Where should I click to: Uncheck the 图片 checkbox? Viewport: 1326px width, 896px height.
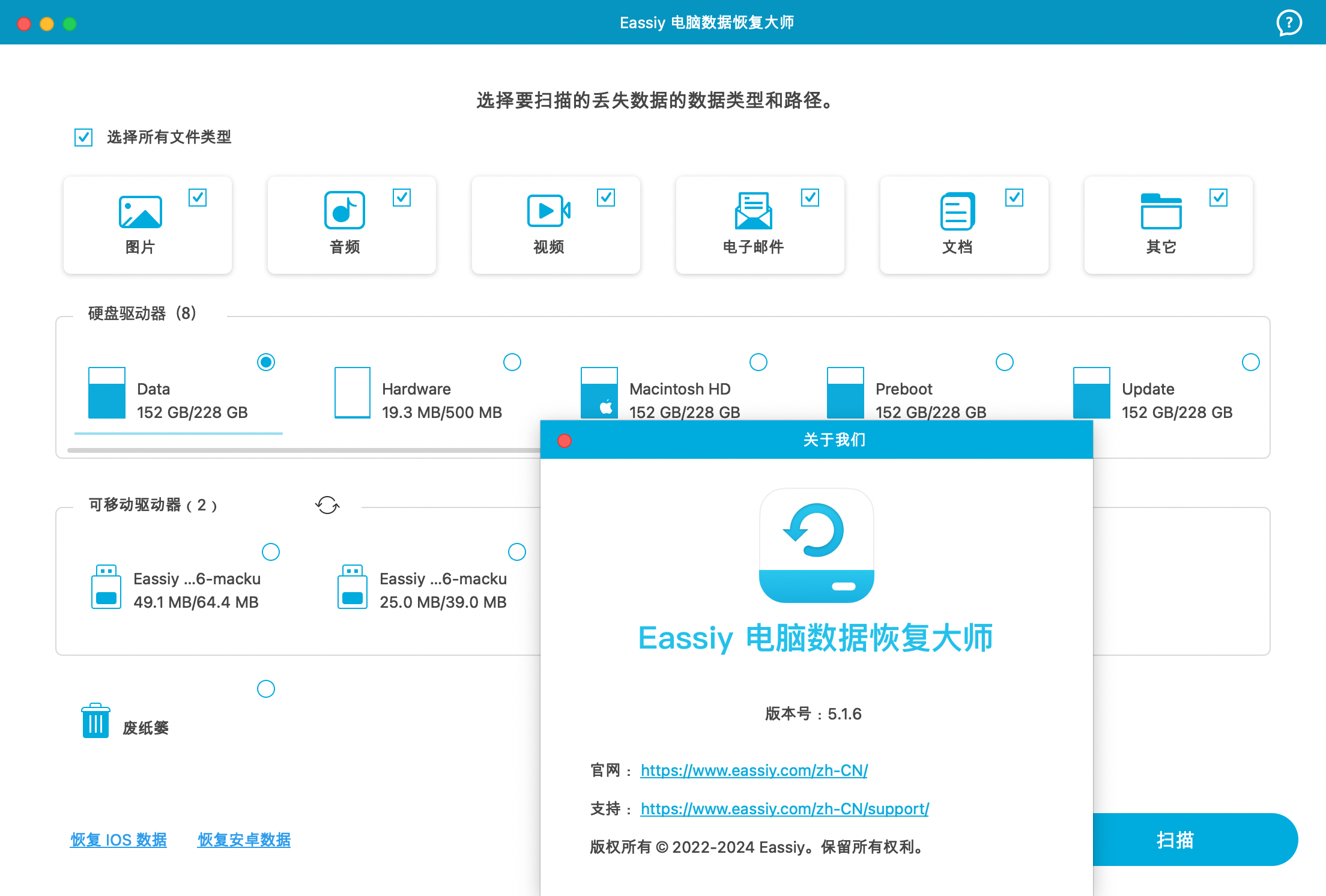(198, 198)
